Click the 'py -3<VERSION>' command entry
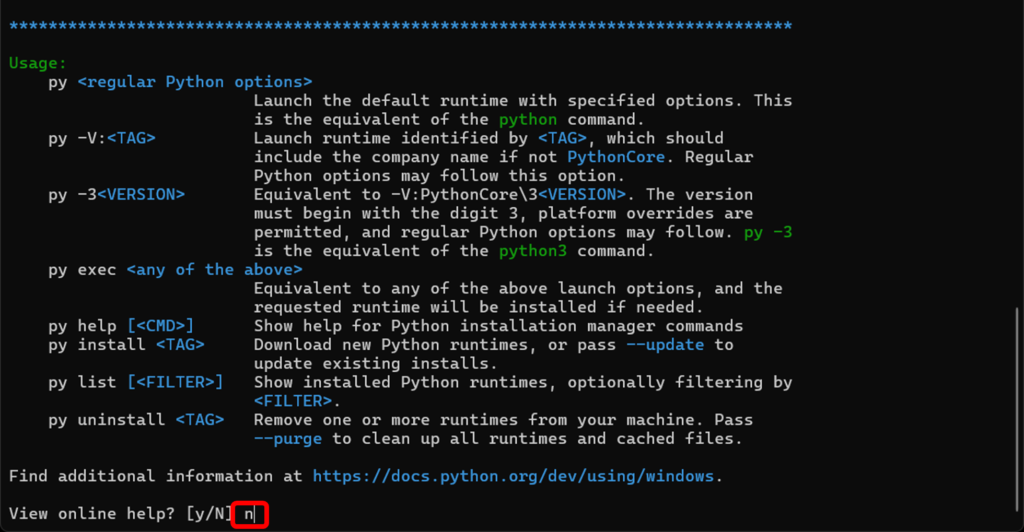This screenshot has height=532, width=1024. tap(116, 194)
